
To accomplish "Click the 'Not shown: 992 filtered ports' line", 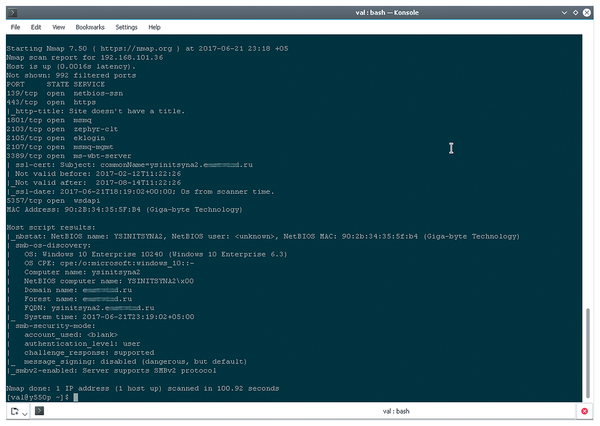I will tap(71, 75).
